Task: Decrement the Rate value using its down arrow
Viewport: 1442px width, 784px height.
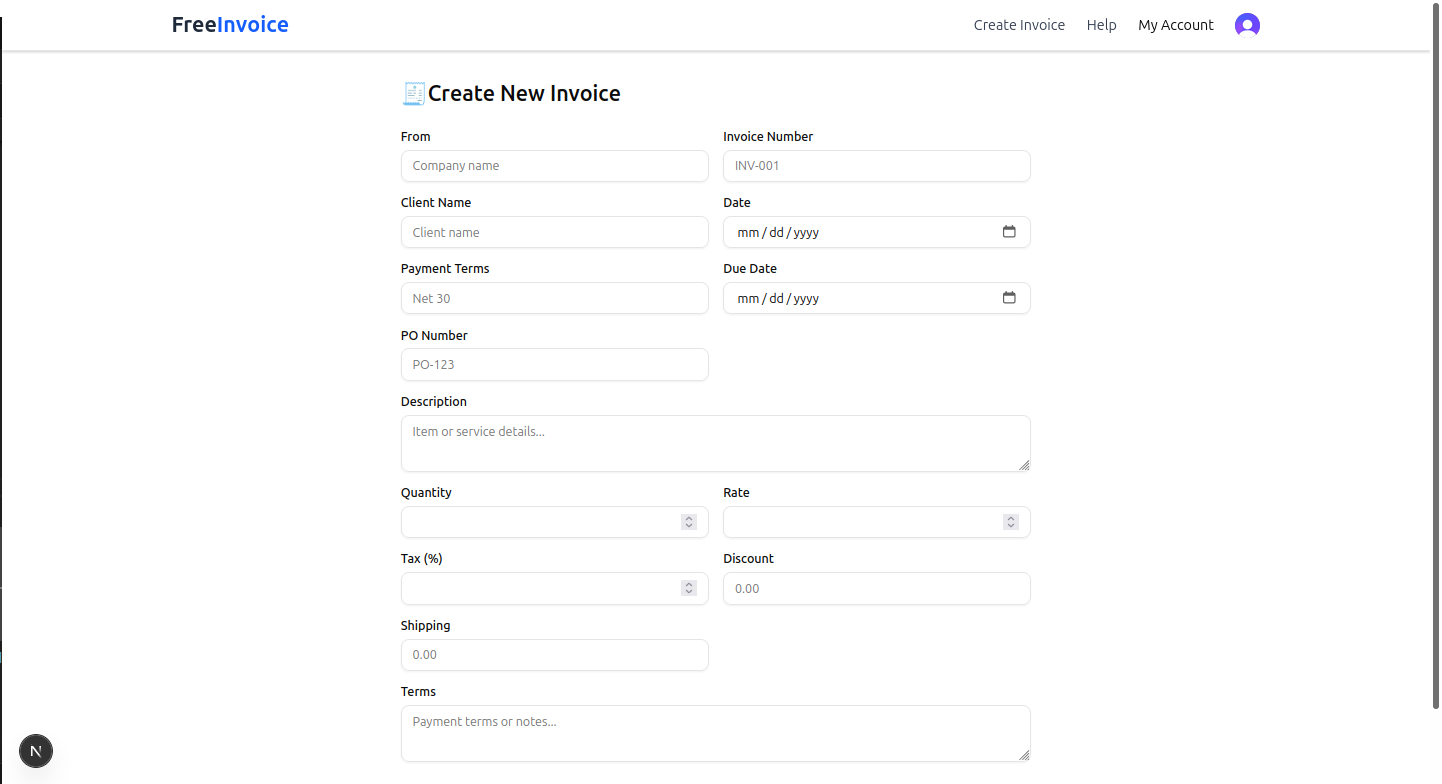Action: tap(1010, 526)
